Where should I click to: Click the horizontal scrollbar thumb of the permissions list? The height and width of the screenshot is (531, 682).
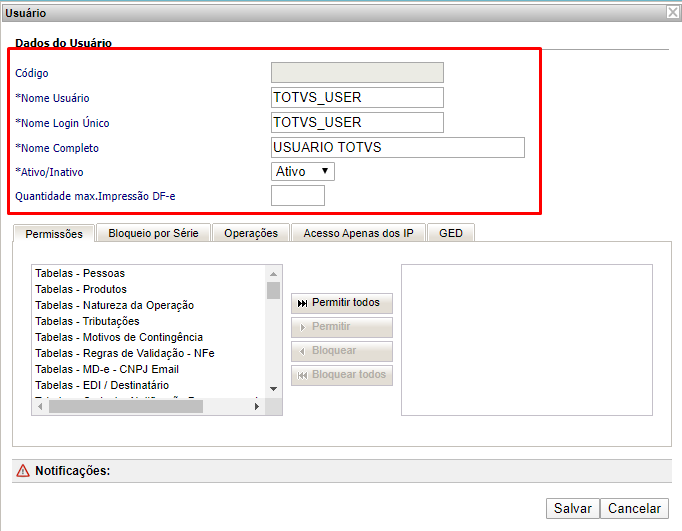pyautogui.click(x=126, y=407)
